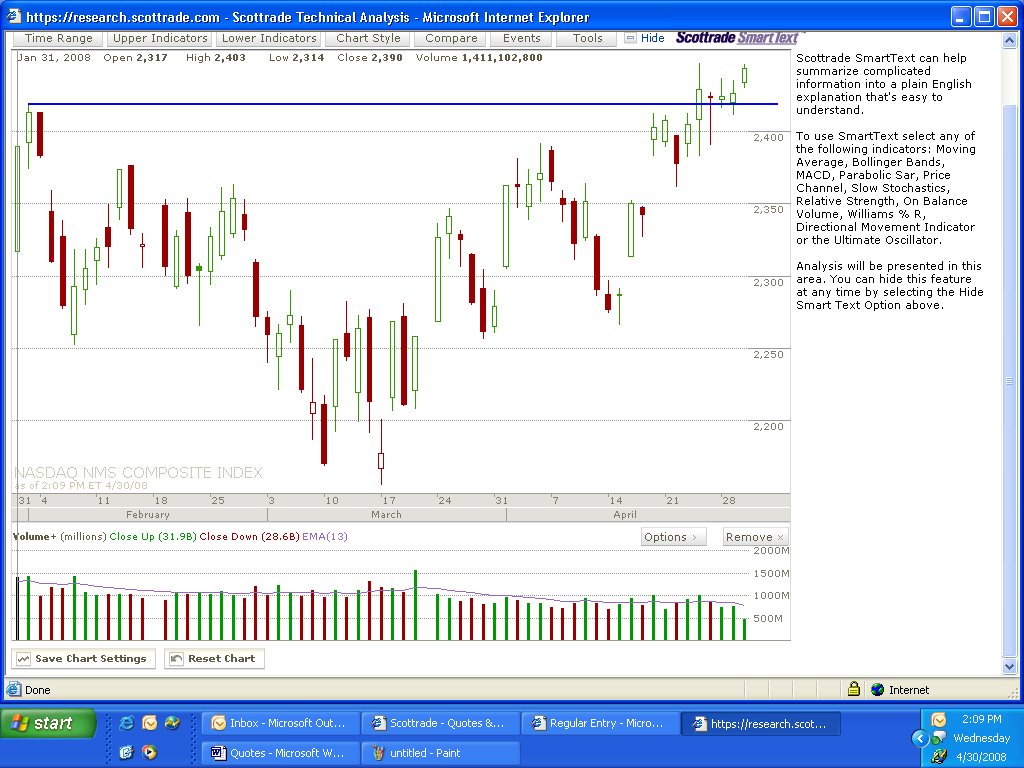Screen dimensions: 1024x768
Task: Click the March month label on axis
Action: [387, 515]
